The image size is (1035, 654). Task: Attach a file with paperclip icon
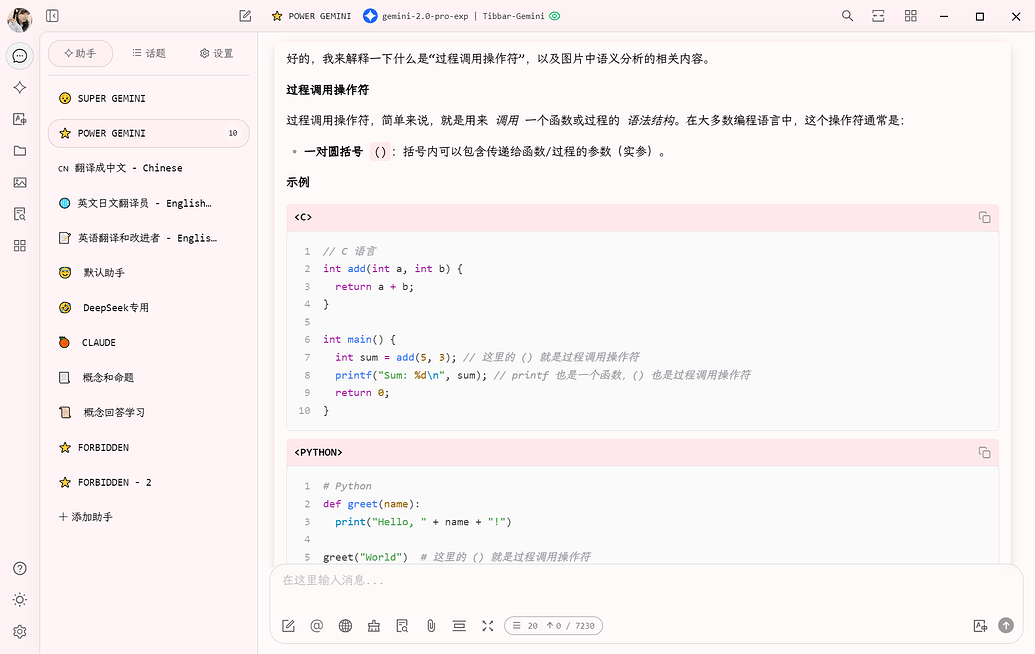(431, 626)
